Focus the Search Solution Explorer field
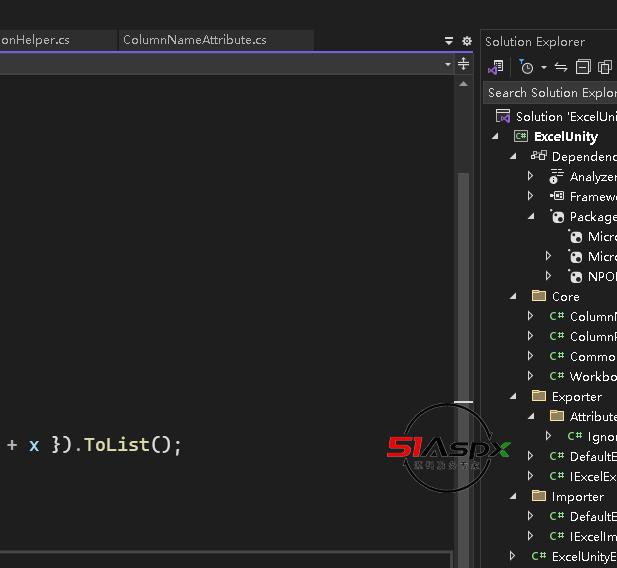Image resolution: width=617 pixels, height=568 pixels. point(550,93)
